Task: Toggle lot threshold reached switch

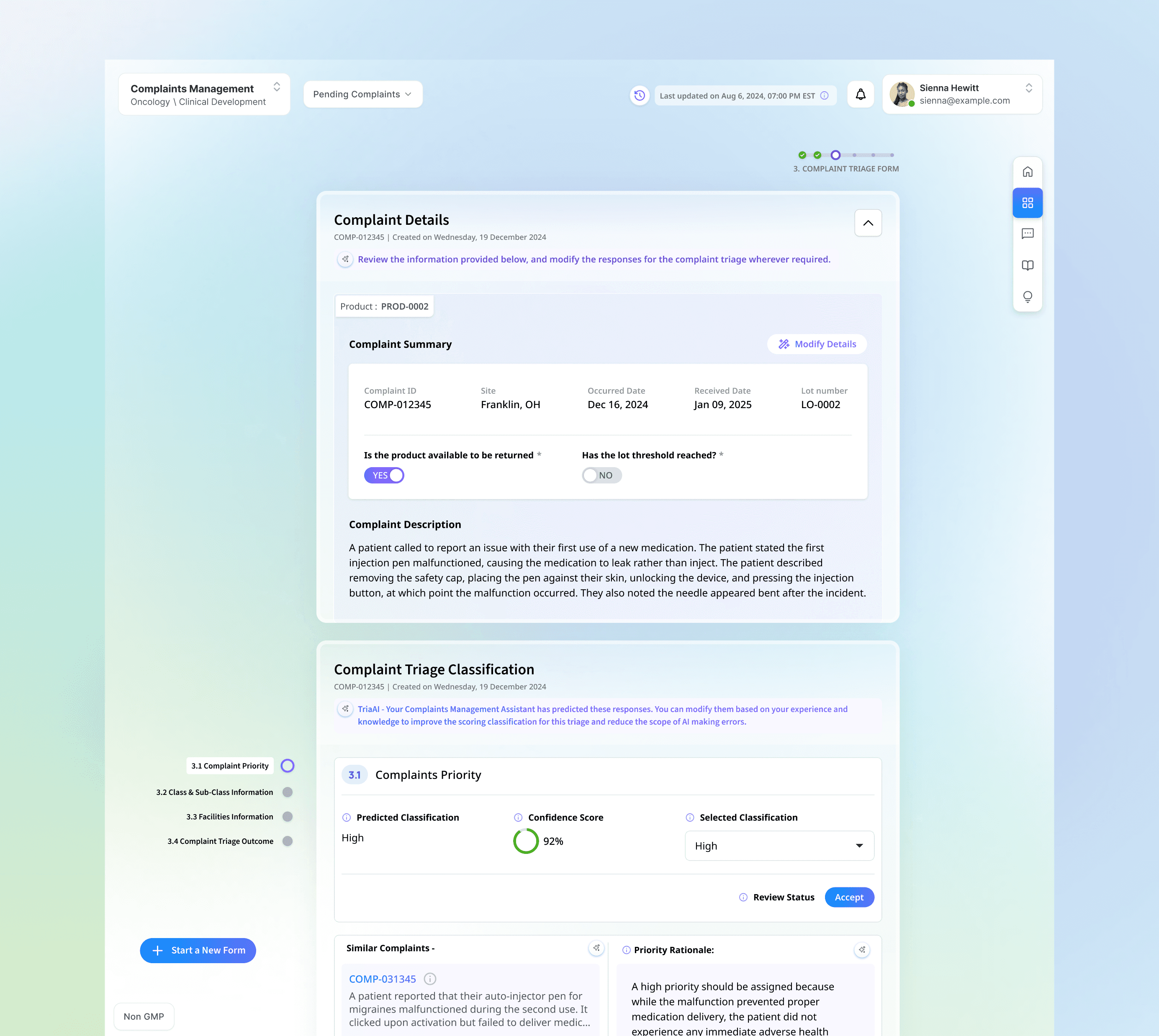Action: 602,476
